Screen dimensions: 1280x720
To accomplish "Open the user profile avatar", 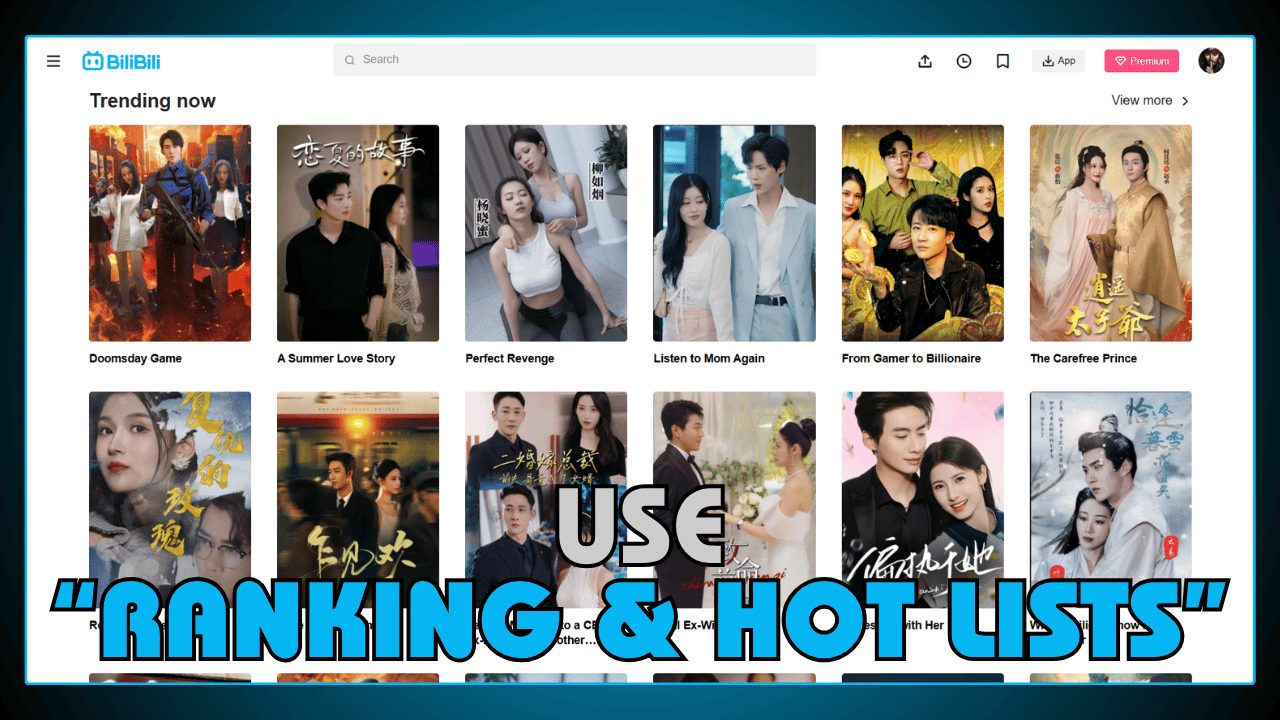I will pyautogui.click(x=1211, y=61).
